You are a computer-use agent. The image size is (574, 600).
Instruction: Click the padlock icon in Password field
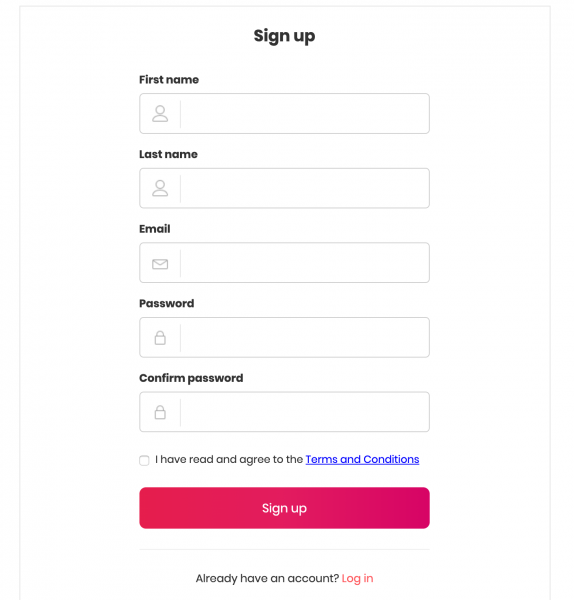coord(160,338)
